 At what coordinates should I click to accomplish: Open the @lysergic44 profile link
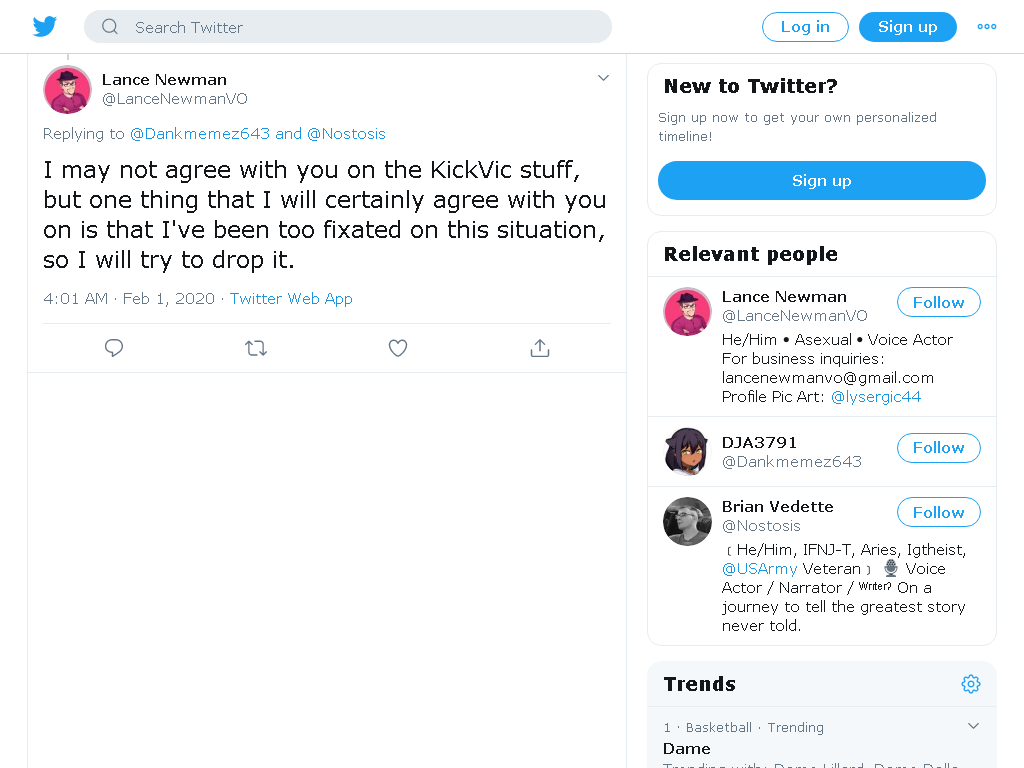(876, 396)
